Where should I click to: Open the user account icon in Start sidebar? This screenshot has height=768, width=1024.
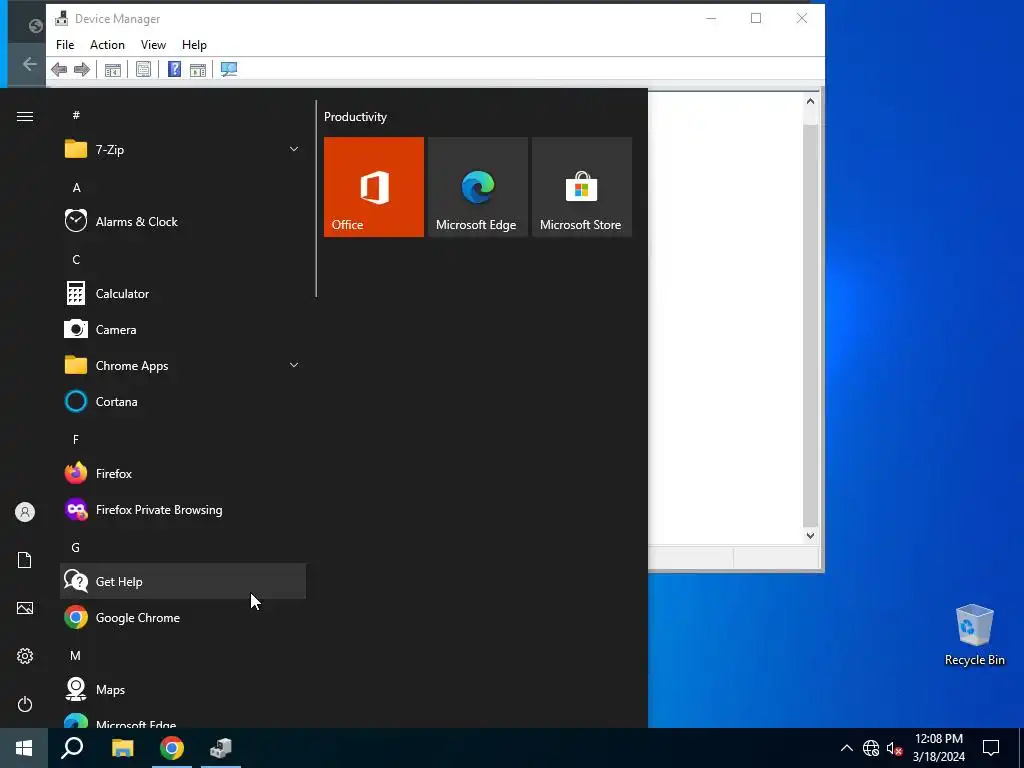coord(25,512)
